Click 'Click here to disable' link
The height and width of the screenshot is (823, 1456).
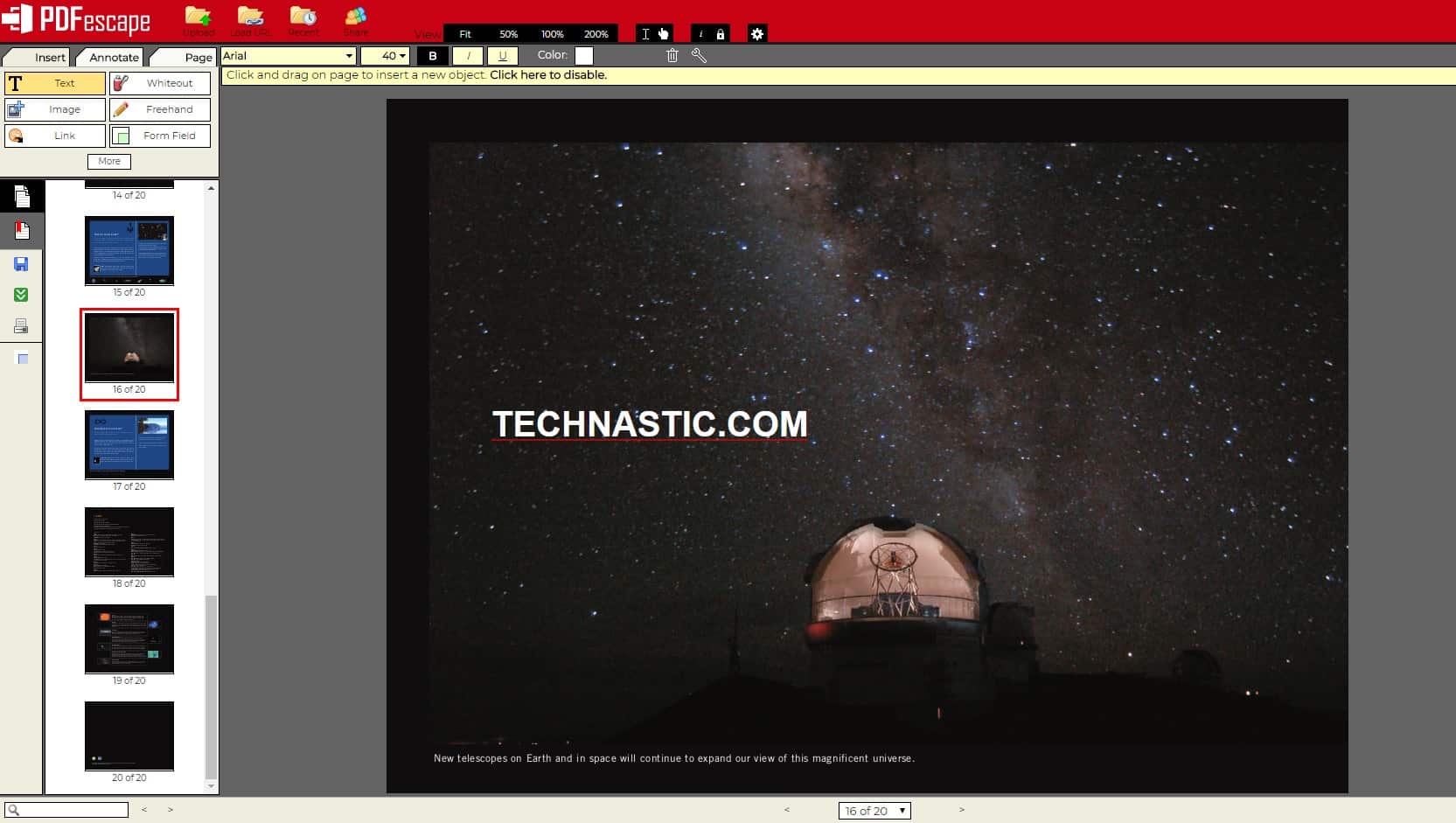click(x=547, y=75)
